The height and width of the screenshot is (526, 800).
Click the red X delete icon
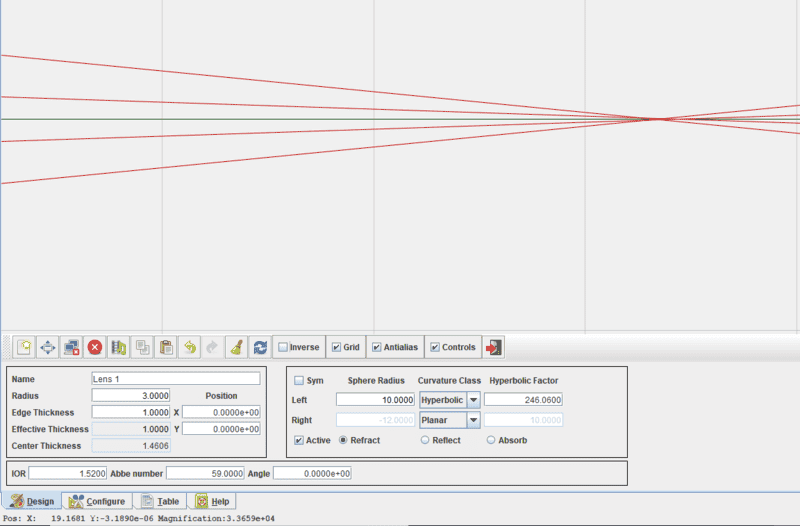[x=95, y=347]
